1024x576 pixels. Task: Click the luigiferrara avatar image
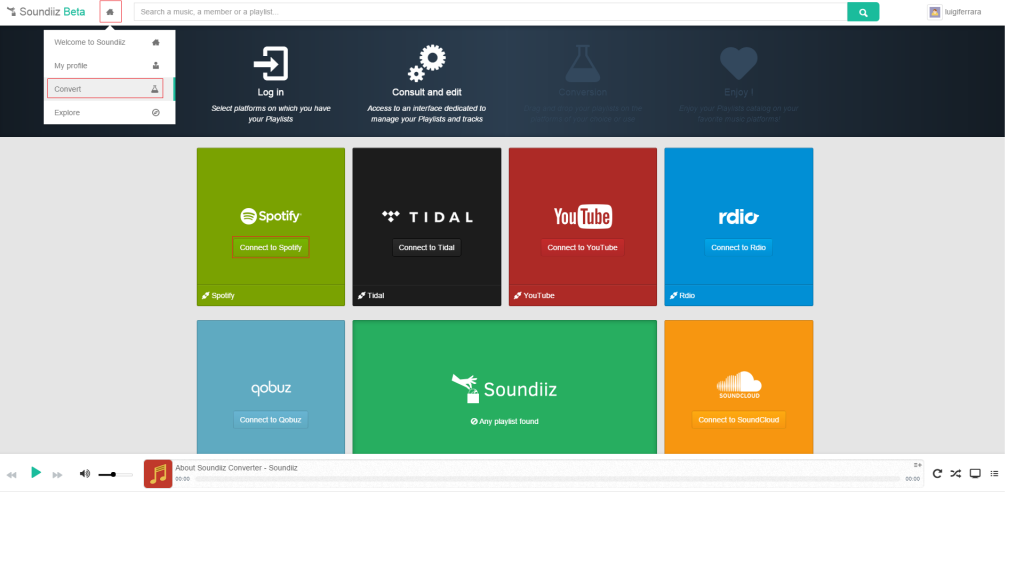tap(935, 12)
